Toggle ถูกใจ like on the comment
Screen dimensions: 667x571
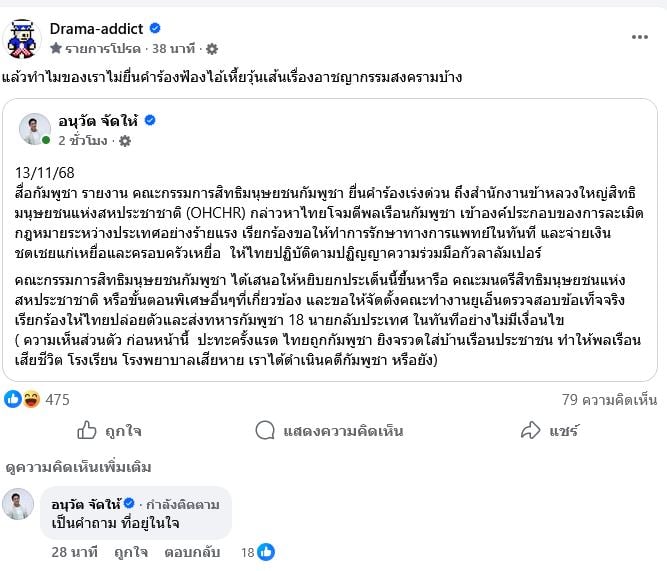(129, 551)
